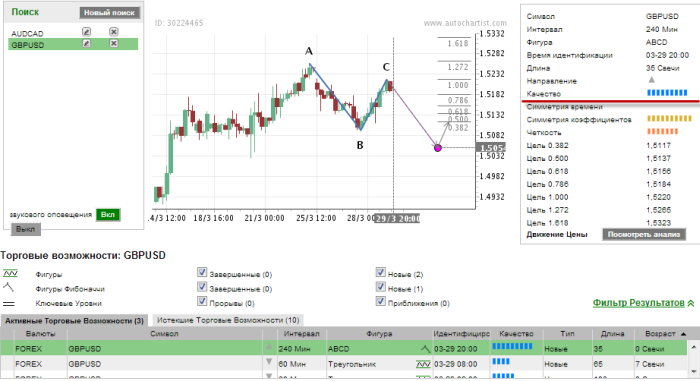Screen dimensions: 700x381
Task: Click the down direction arrow in Треугольник row
Action: [x=269, y=361]
